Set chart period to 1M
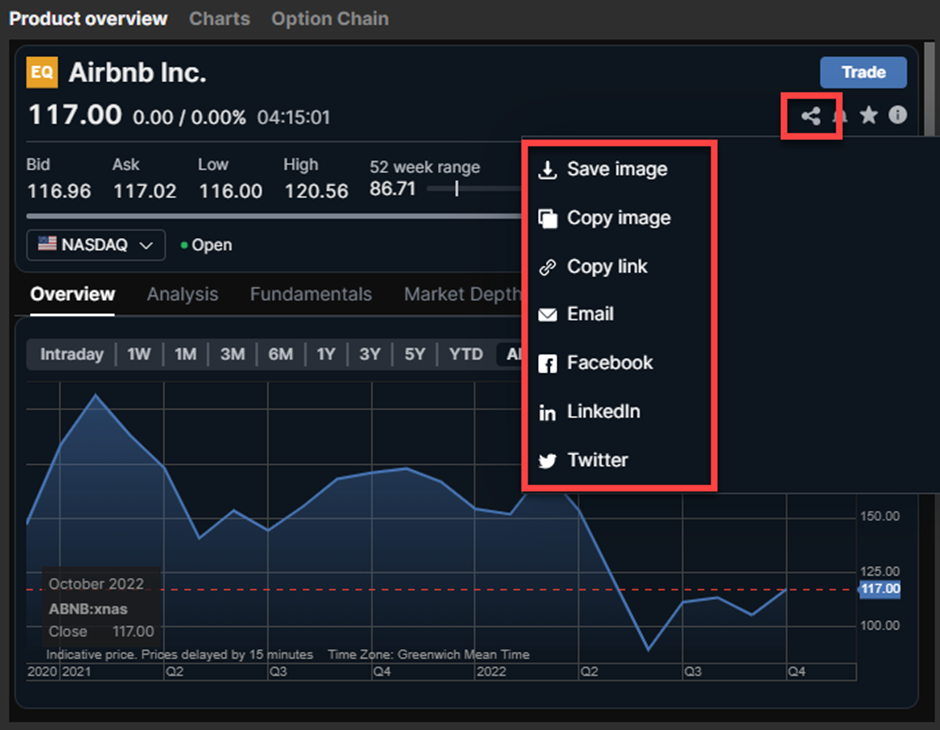Image resolution: width=940 pixels, height=730 pixels. [x=185, y=354]
